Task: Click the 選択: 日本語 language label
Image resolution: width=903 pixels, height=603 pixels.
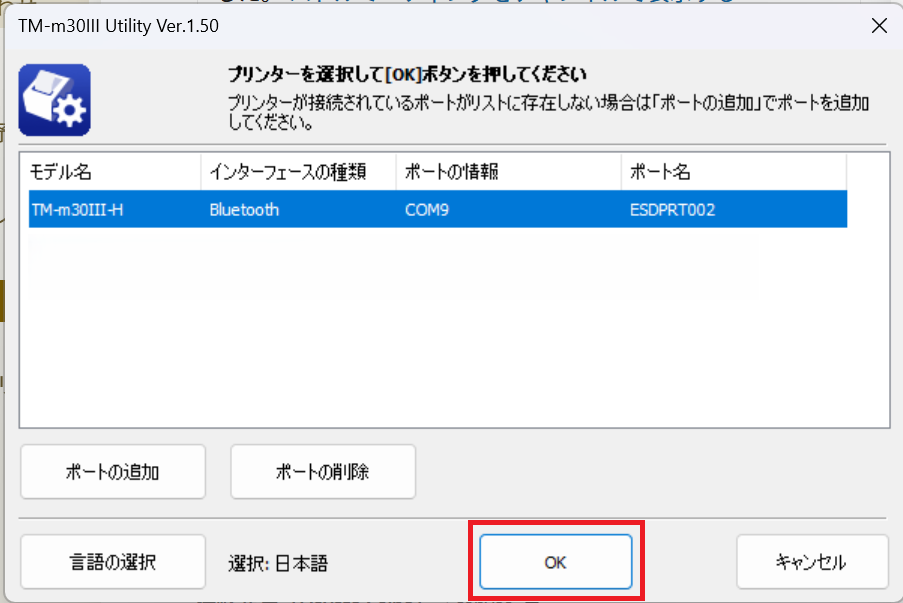Action: pos(278,563)
